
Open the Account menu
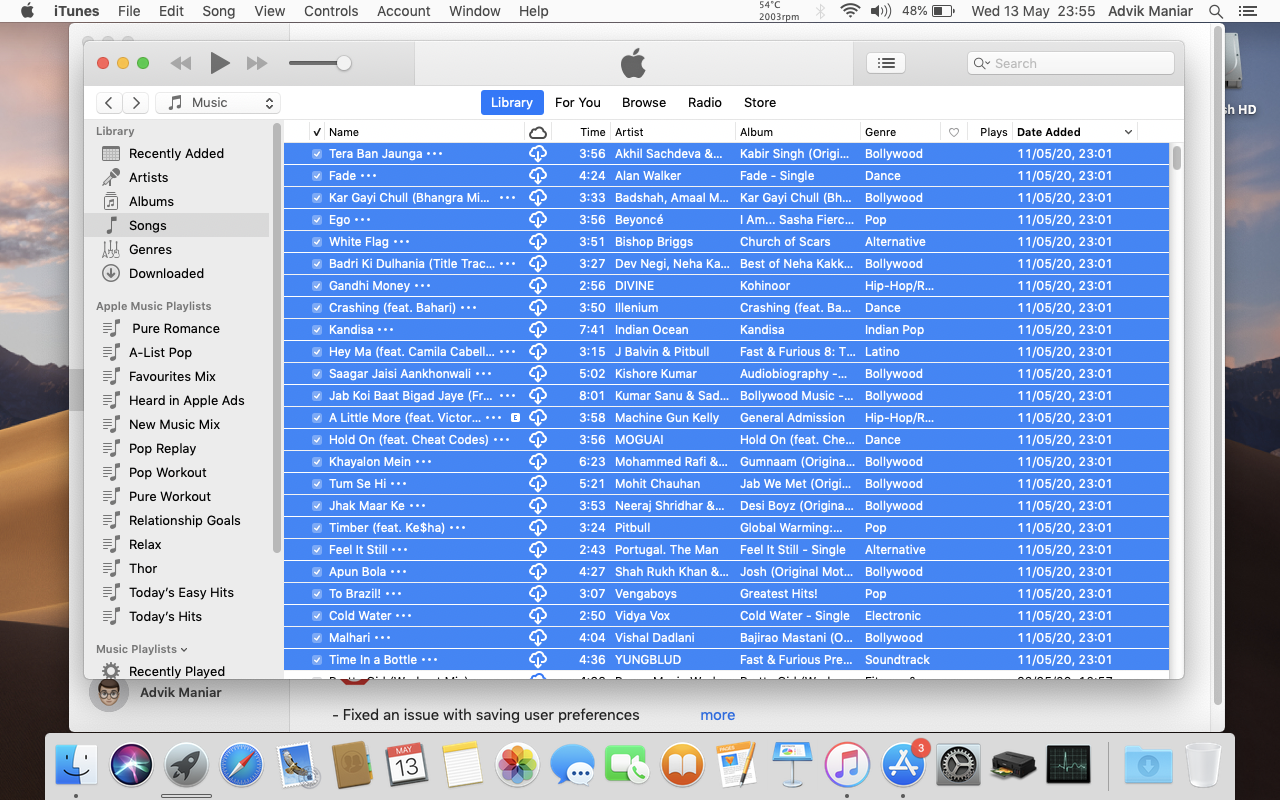click(404, 11)
